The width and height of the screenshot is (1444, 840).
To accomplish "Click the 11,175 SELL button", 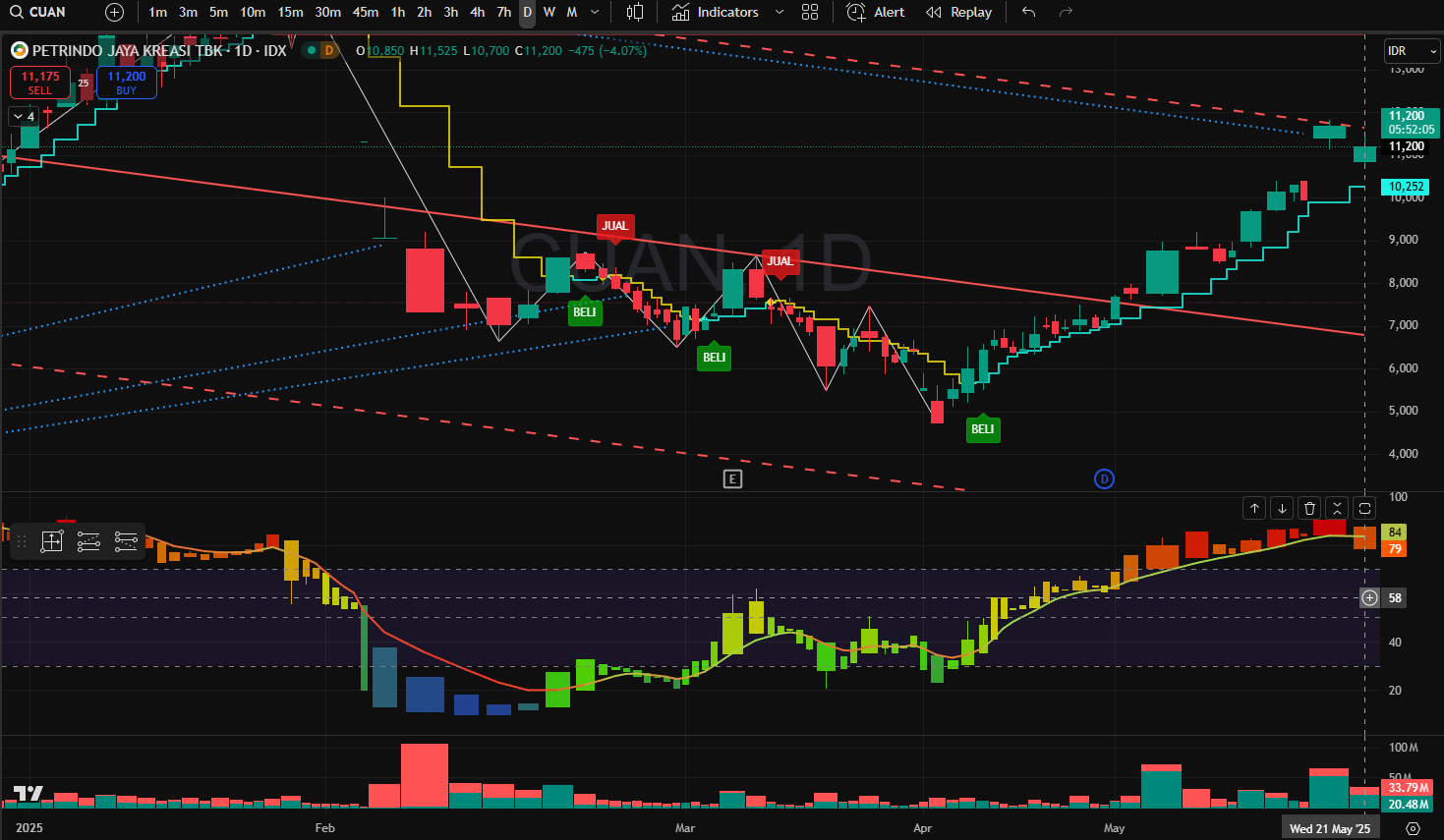I will pyautogui.click(x=40, y=83).
